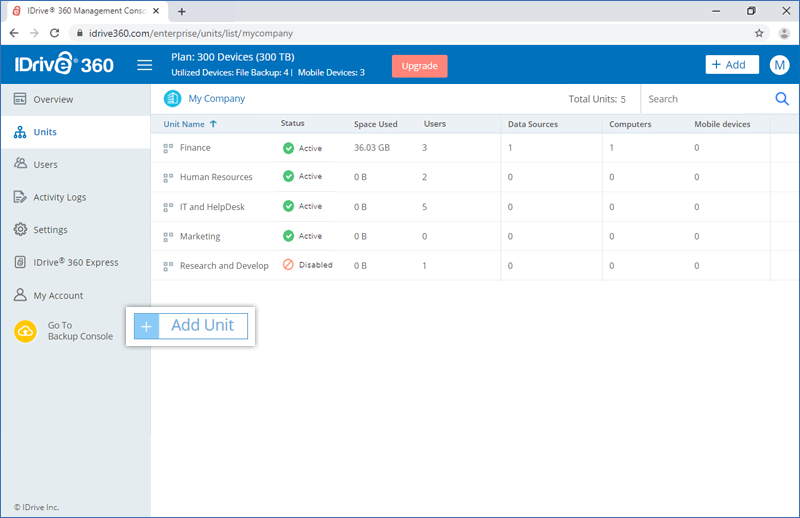
Task: Click the Finance green active checkmark
Action: (x=288, y=148)
